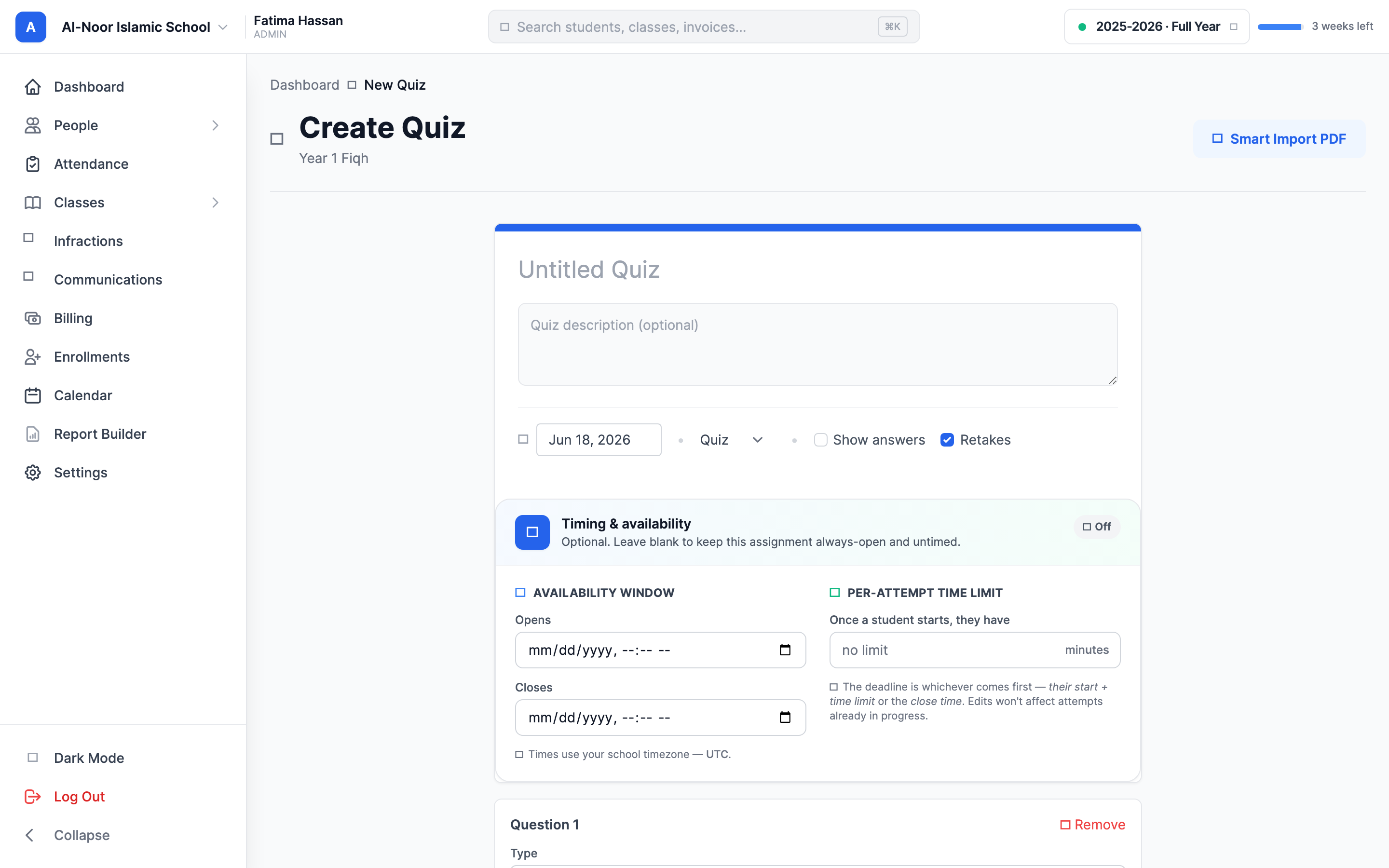The height and width of the screenshot is (868, 1389).
Task: Click the Timing & availability blue clock icon
Action: (x=532, y=532)
